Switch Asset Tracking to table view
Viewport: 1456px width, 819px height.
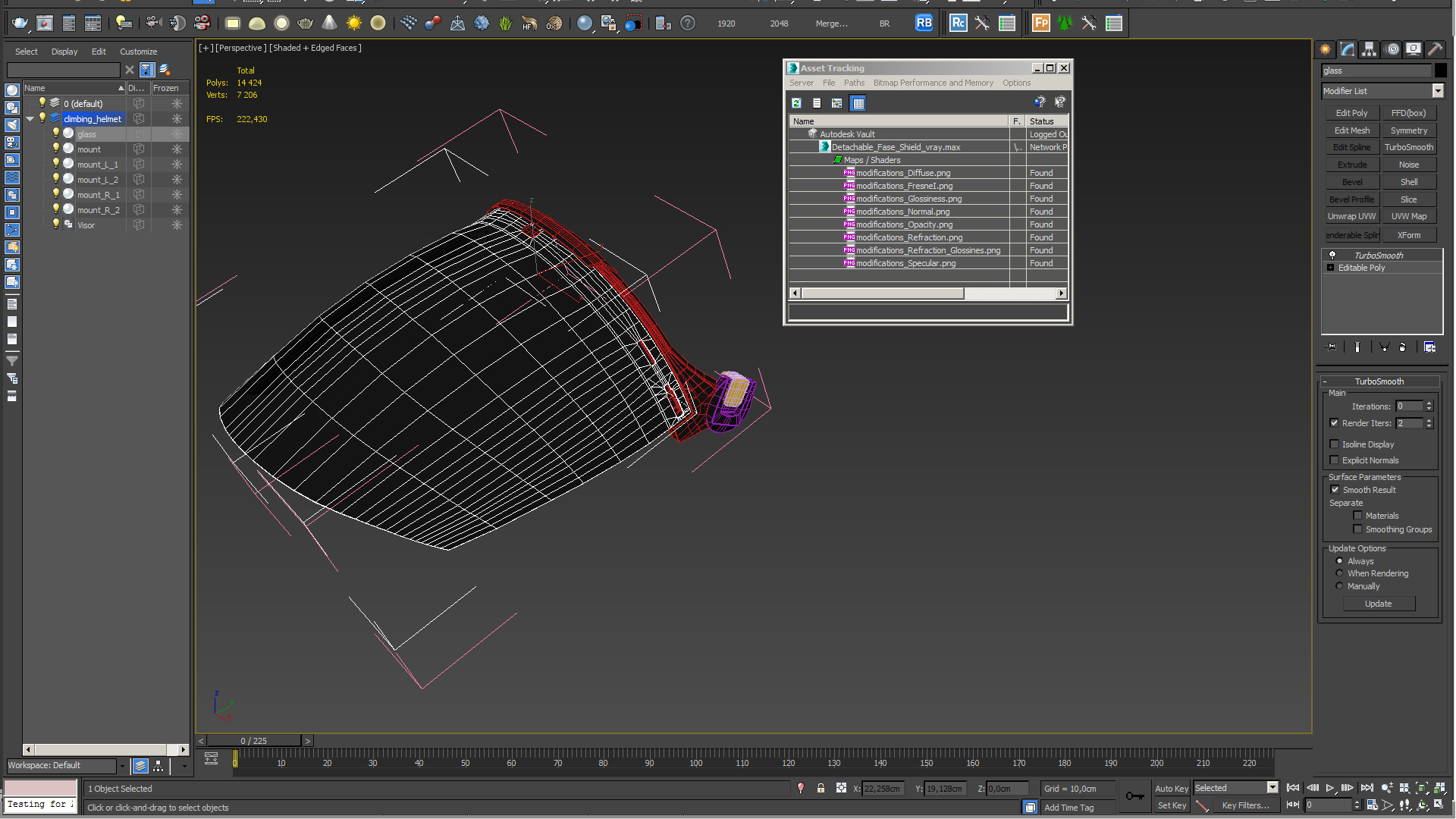coord(858,103)
